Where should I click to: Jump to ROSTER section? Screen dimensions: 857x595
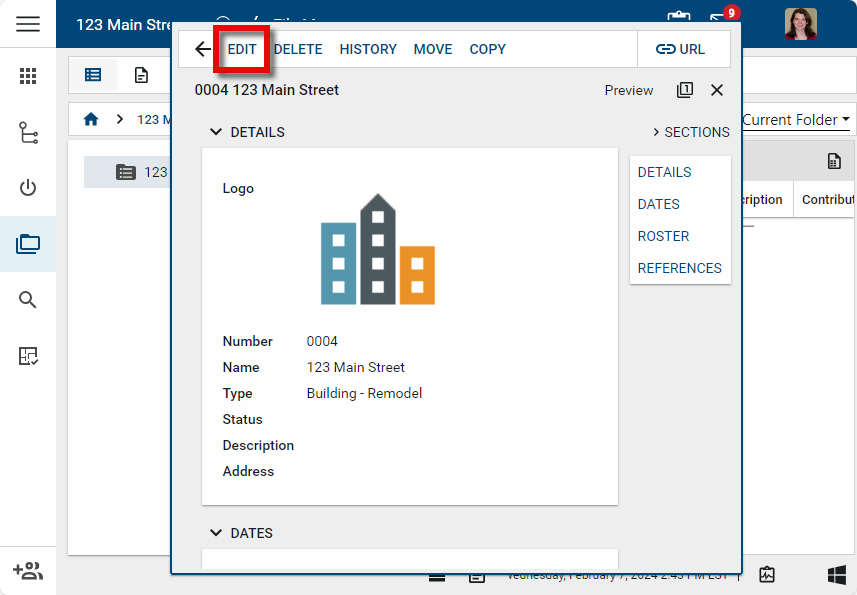pyautogui.click(x=664, y=236)
